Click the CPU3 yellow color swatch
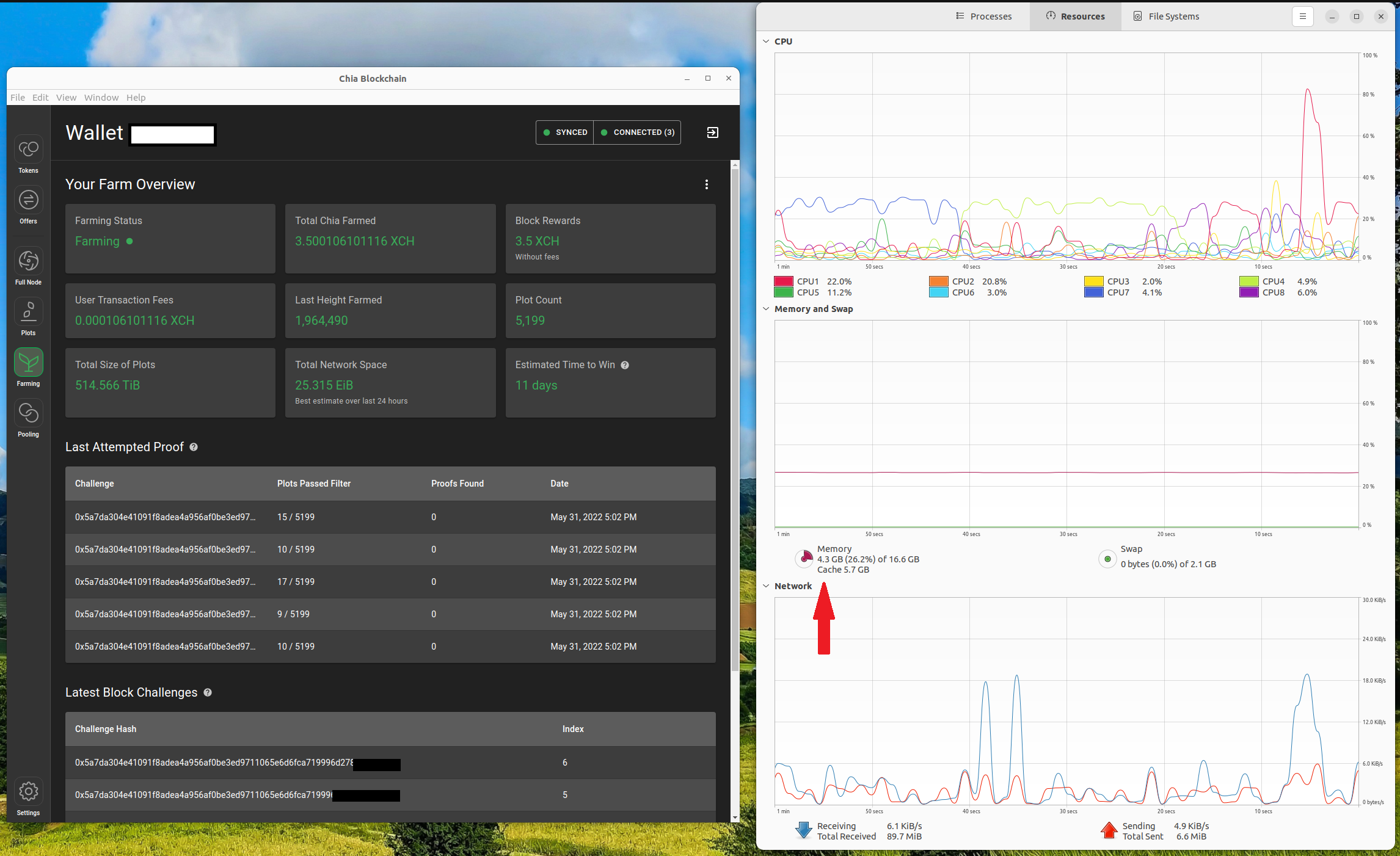The height and width of the screenshot is (856, 1400). (x=1094, y=281)
